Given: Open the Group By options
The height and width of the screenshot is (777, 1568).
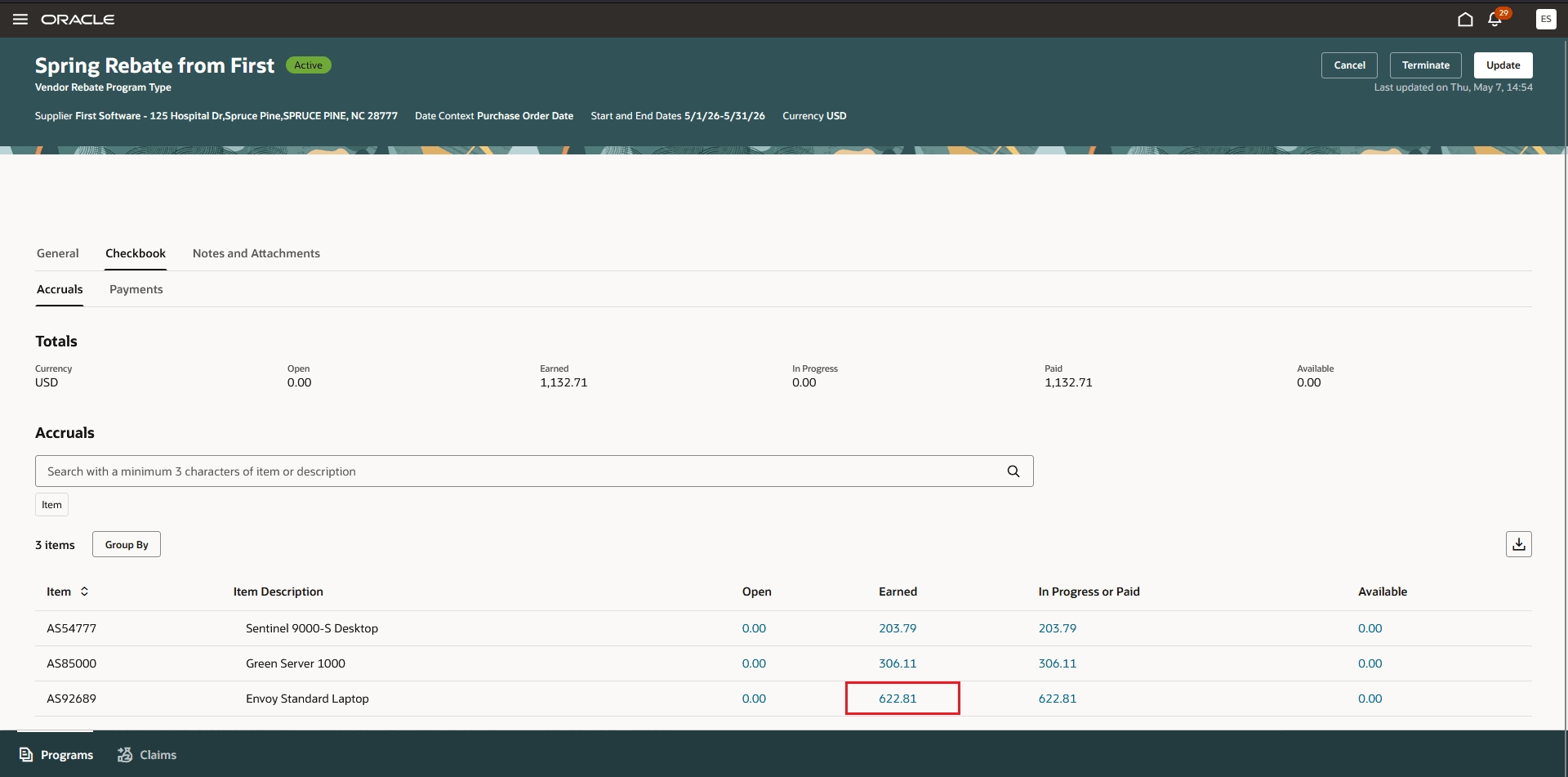Looking at the screenshot, I should tap(127, 545).
